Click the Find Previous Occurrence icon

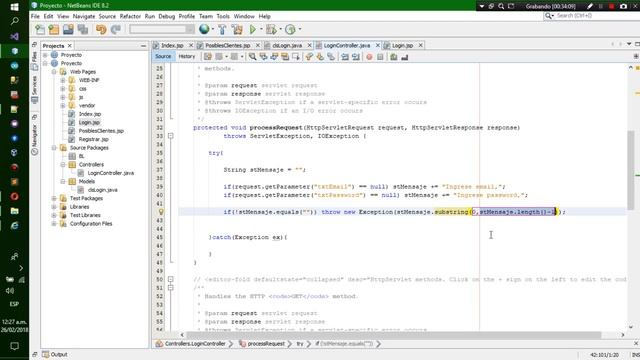(264, 57)
